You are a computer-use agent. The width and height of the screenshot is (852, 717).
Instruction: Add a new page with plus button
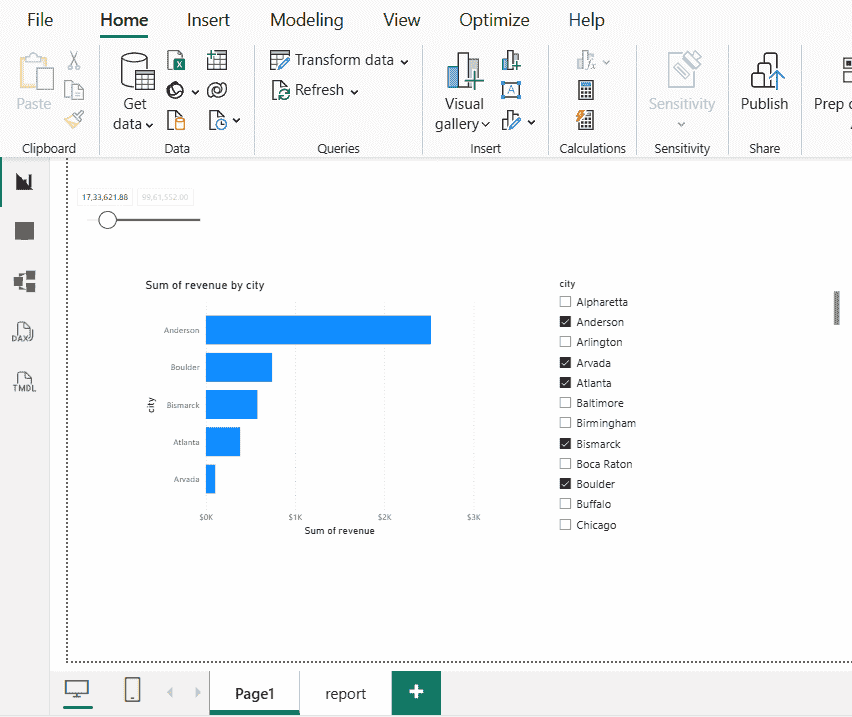click(x=416, y=693)
